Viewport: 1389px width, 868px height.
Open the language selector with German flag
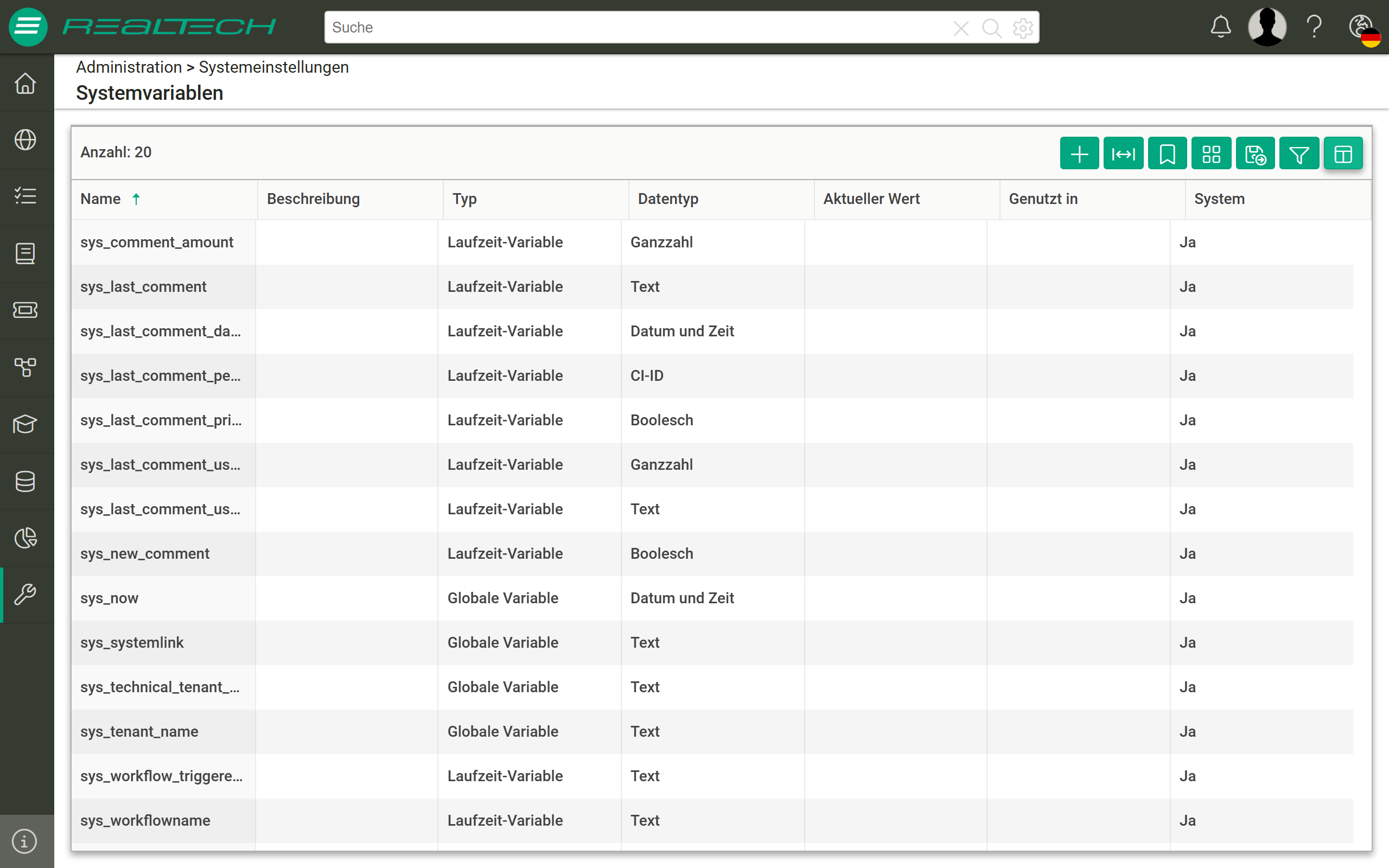pyautogui.click(x=1365, y=29)
